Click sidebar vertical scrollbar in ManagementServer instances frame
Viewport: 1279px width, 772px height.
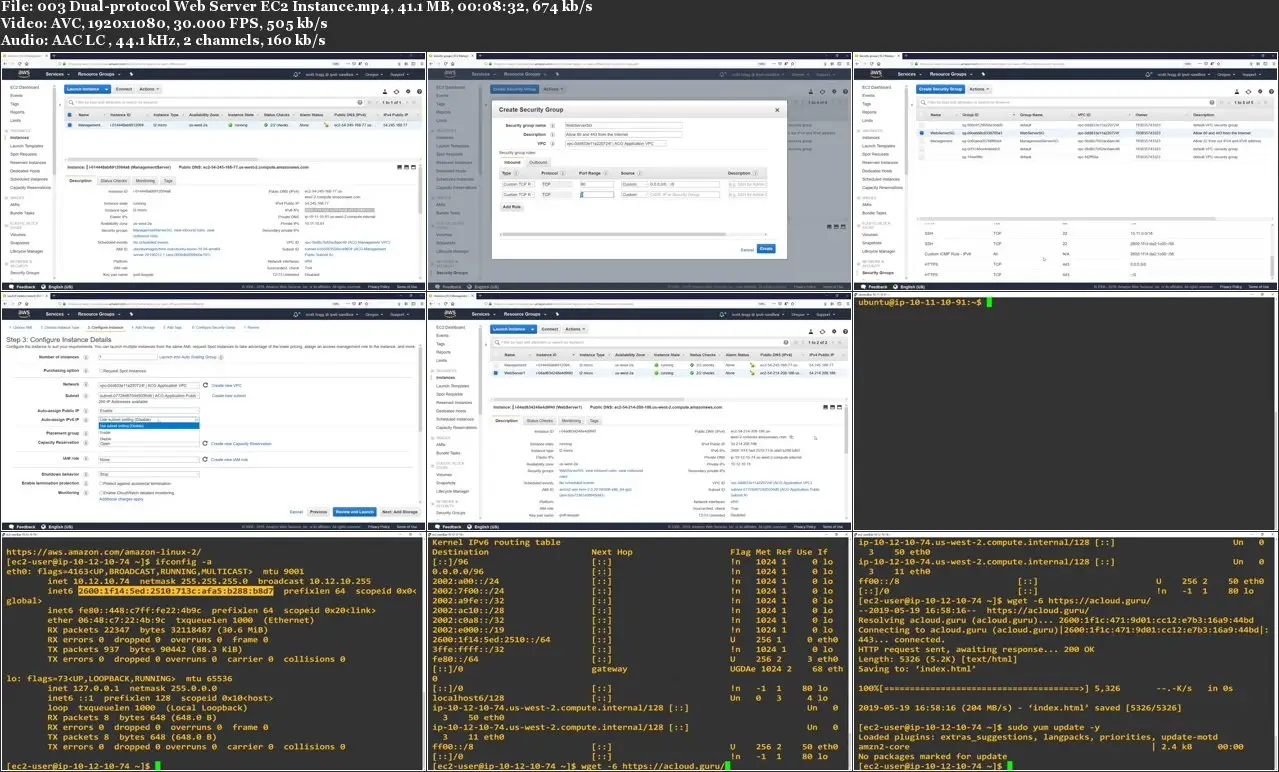(54, 130)
